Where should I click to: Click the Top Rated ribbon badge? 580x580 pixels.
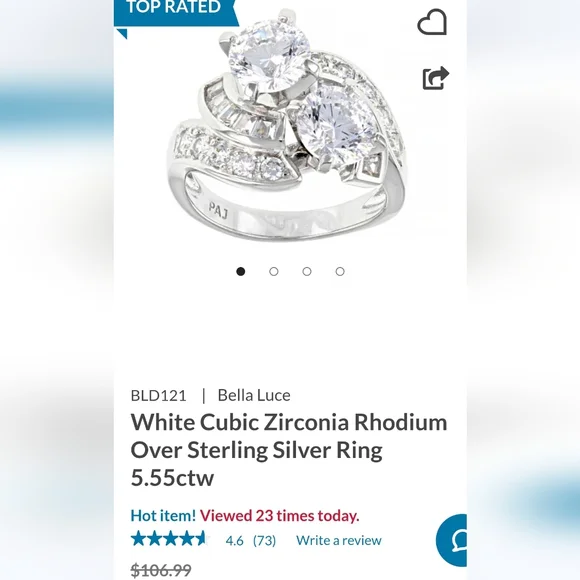tap(175, 13)
